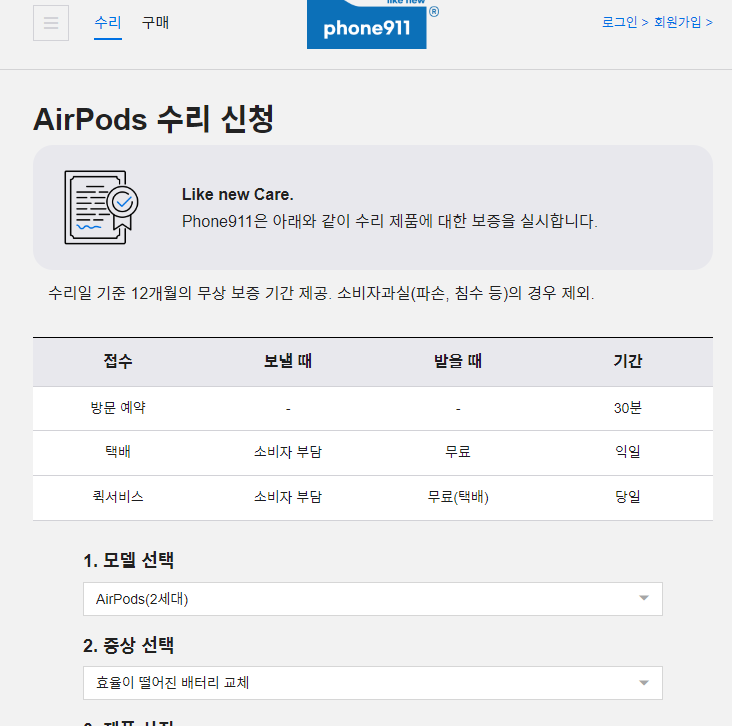The image size is (732, 726).
Task: Open the 로그인 link
Action: click(625, 22)
